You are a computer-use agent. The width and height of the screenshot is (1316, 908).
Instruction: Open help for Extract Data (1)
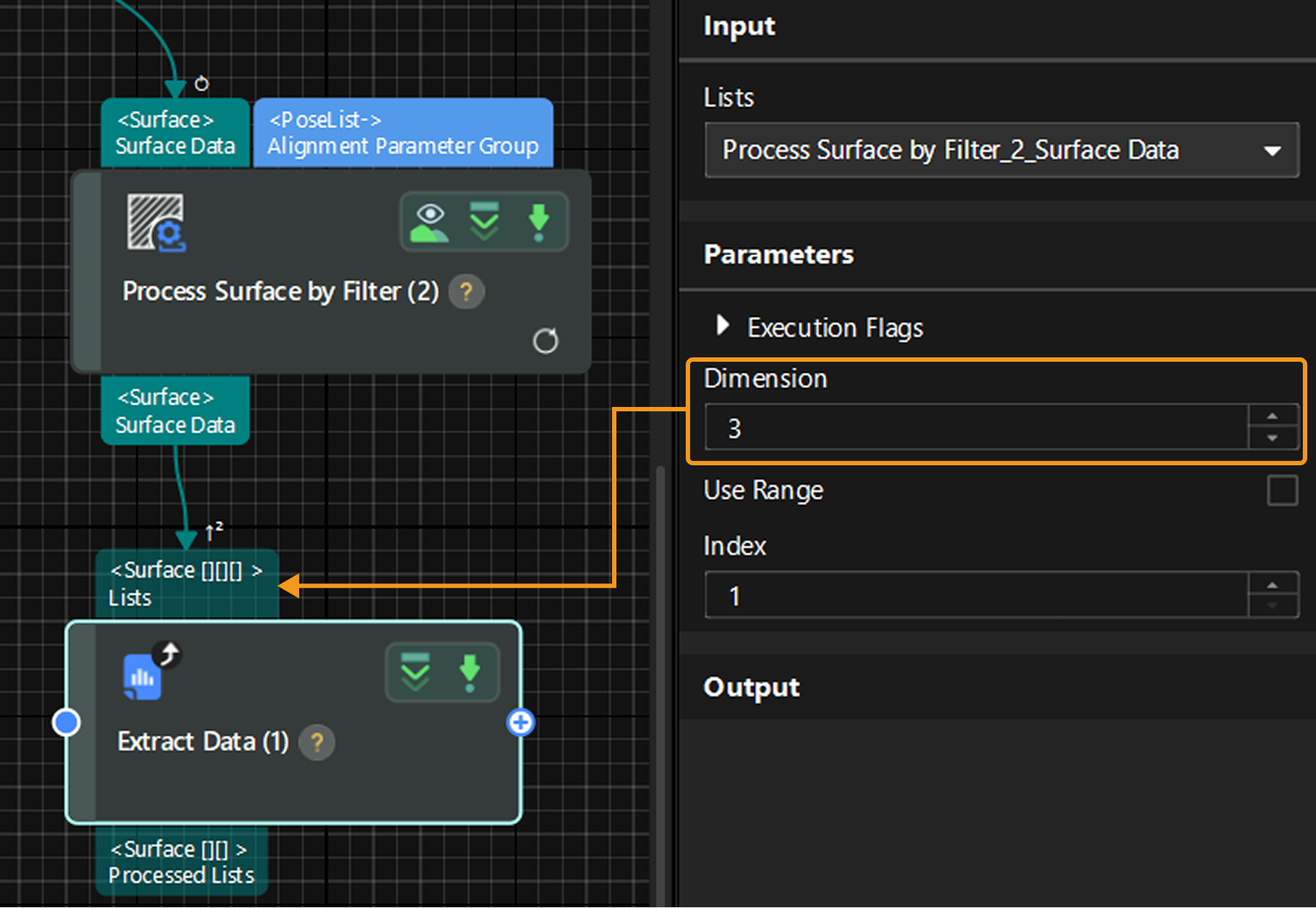pos(317,742)
